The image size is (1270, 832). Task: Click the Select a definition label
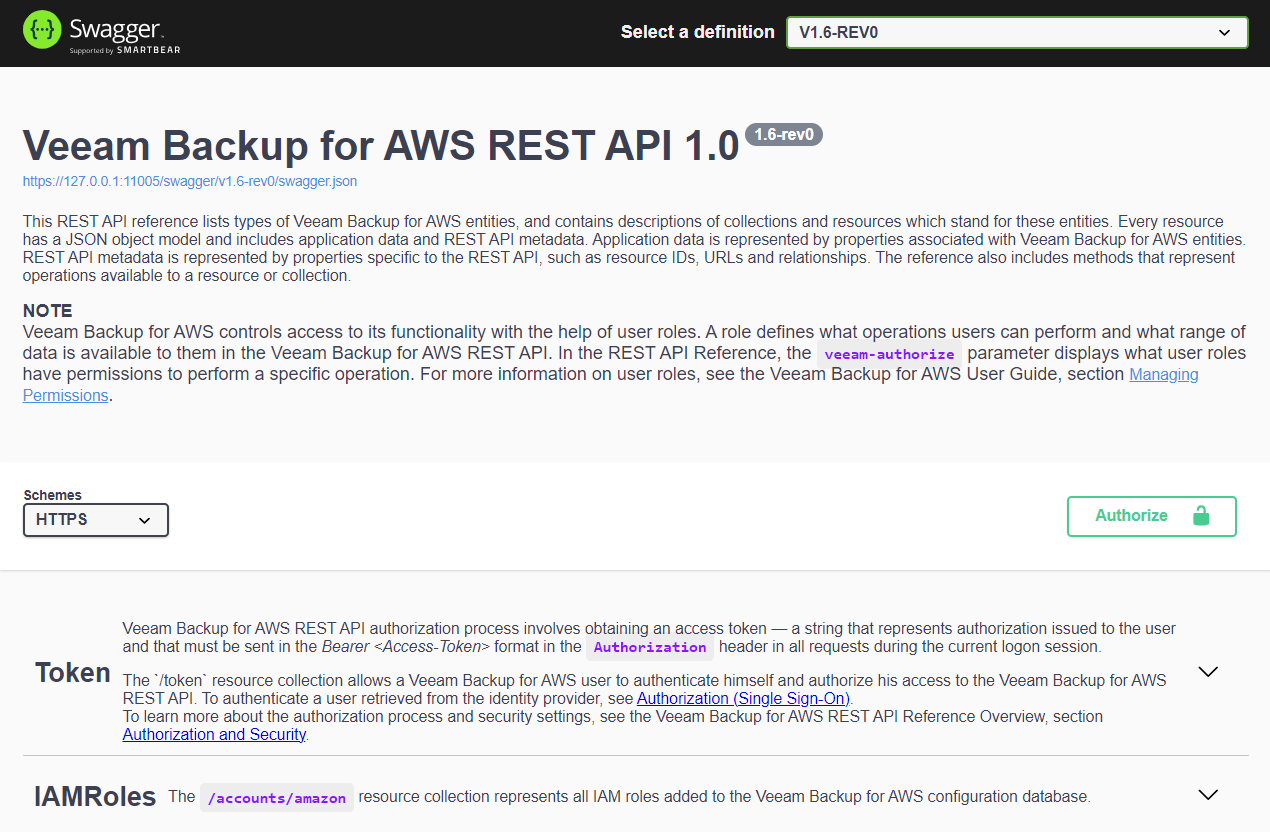coord(698,32)
